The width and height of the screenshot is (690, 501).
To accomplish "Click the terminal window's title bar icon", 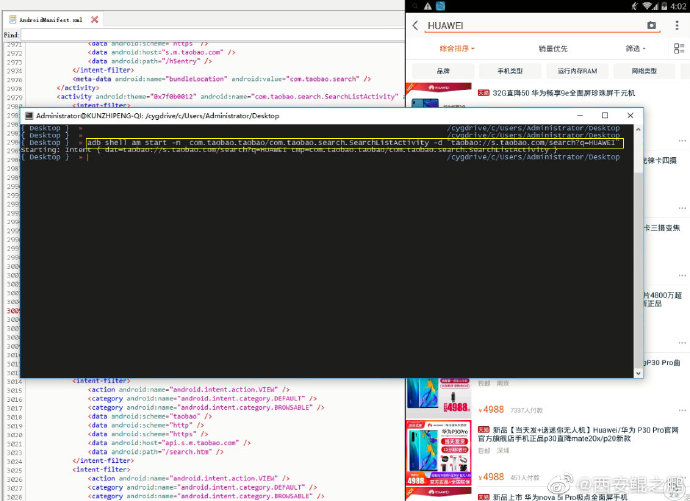I will [x=29, y=116].
